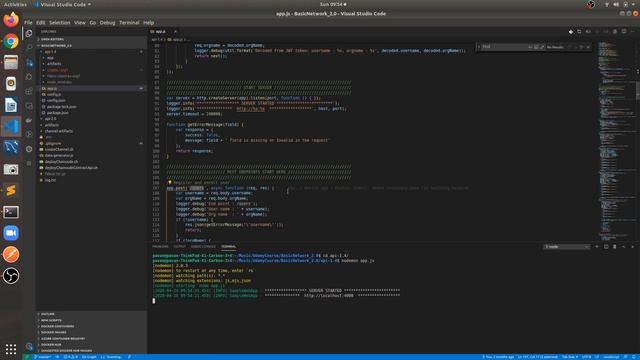Click the language mode in status bar
Screen dimensions: 640x360
point(611,357)
